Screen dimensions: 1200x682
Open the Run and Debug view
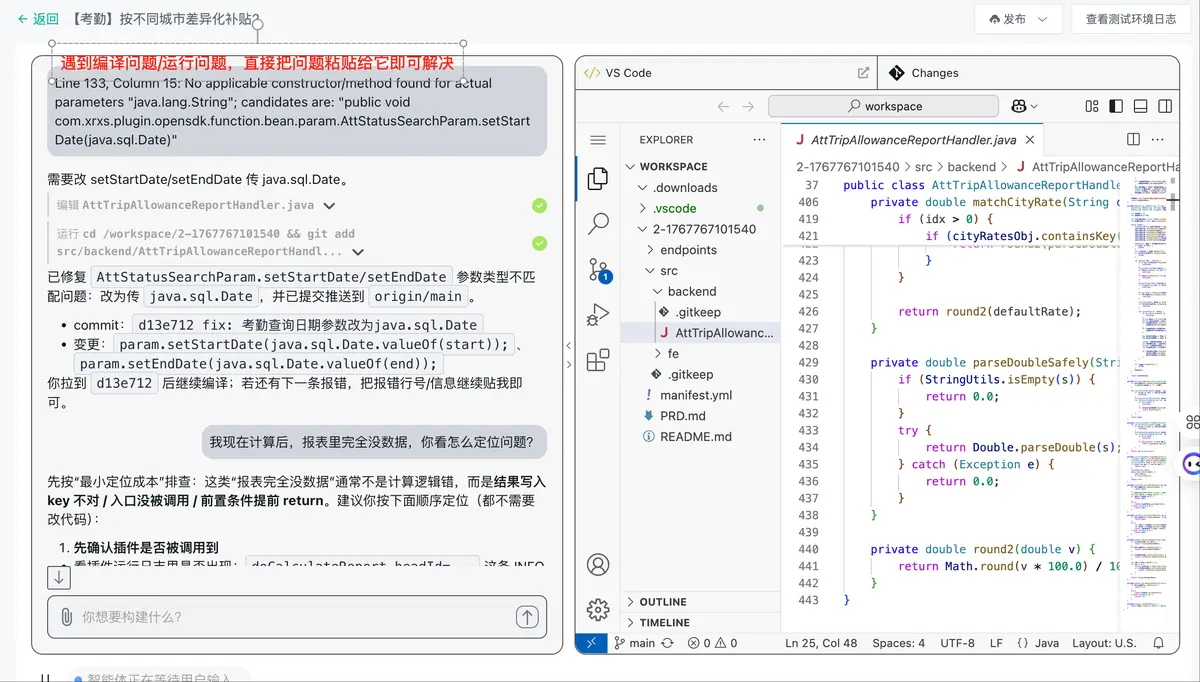tap(598, 315)
